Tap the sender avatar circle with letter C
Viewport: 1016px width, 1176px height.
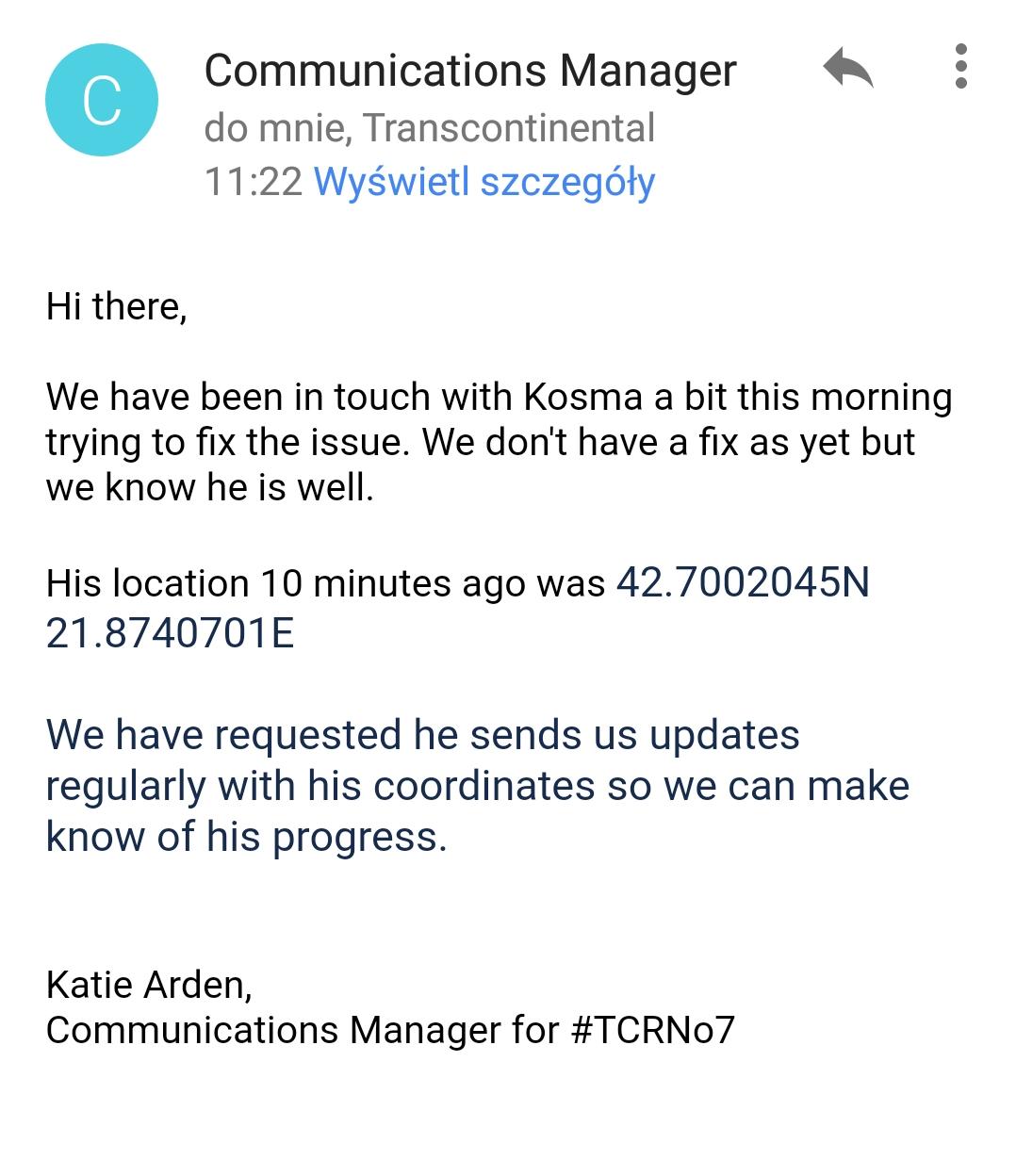click(x=102, y=100)
